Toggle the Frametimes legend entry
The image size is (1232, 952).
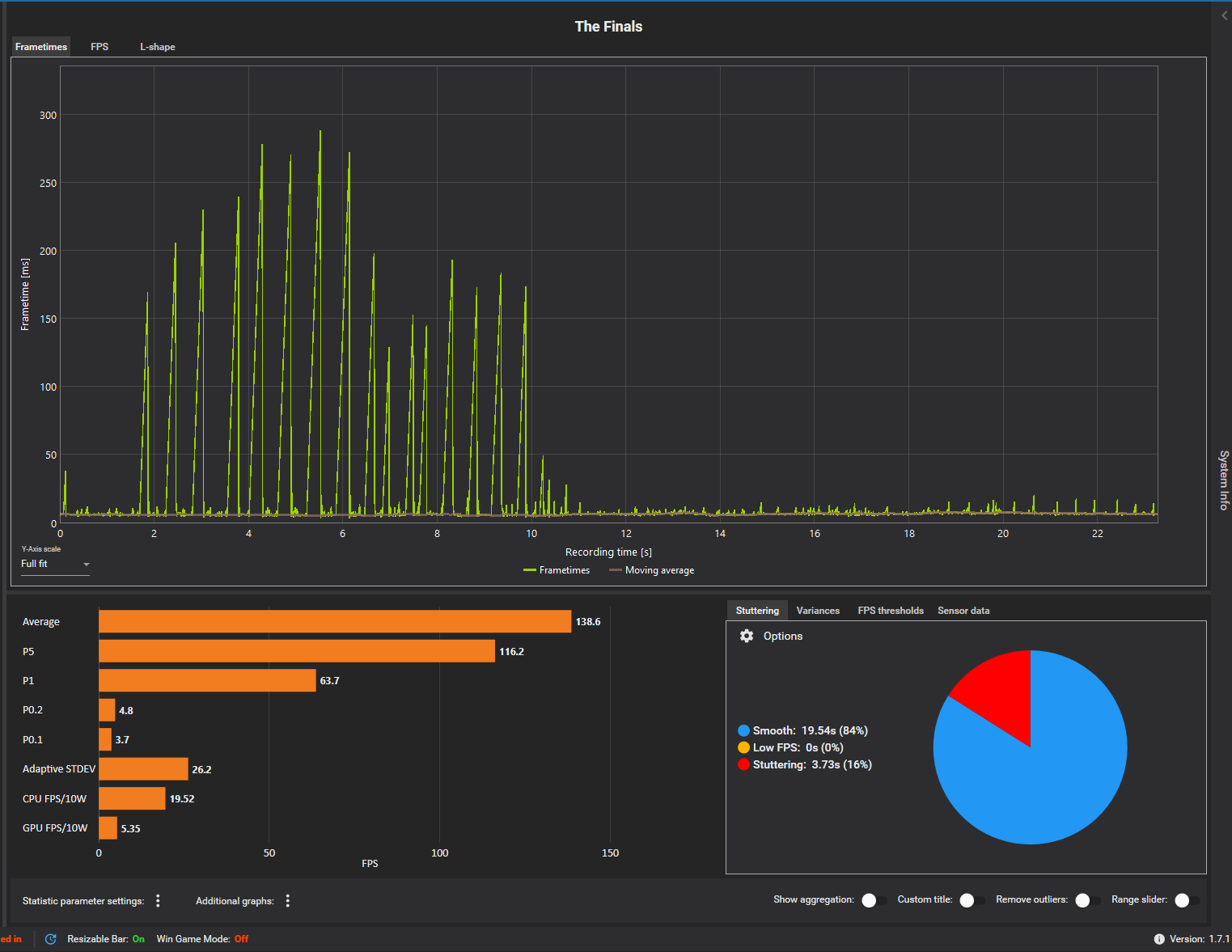coord(557,570)
